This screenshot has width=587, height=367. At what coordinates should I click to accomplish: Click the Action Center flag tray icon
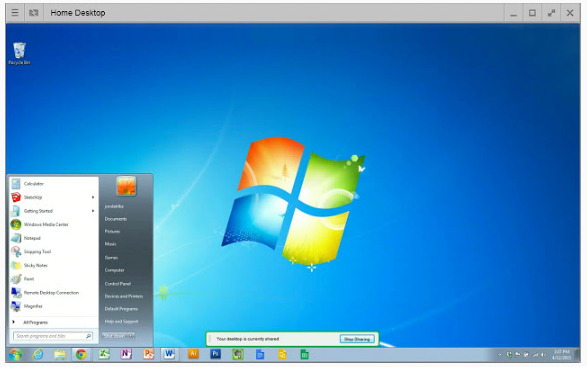(518, 354)
